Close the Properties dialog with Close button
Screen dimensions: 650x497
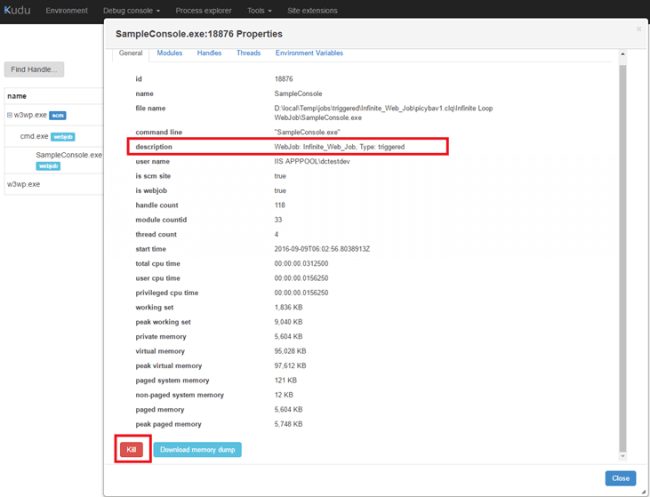(621, 478)
